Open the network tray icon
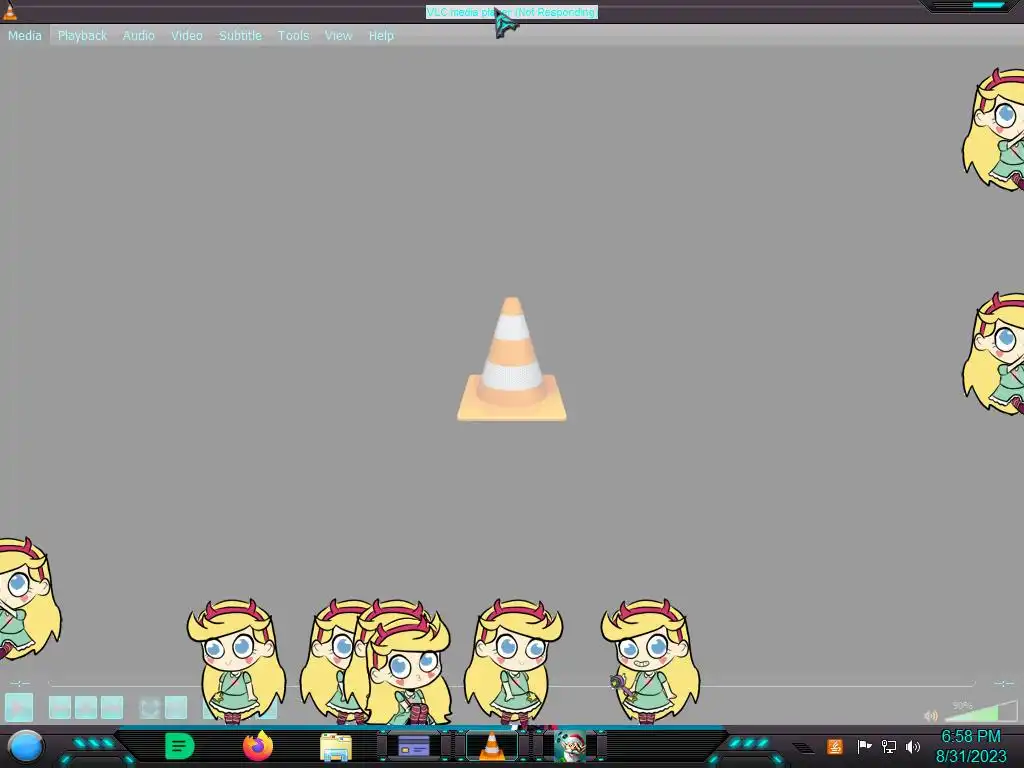The height and width of the screenshot is (768, 1024). 889,746
